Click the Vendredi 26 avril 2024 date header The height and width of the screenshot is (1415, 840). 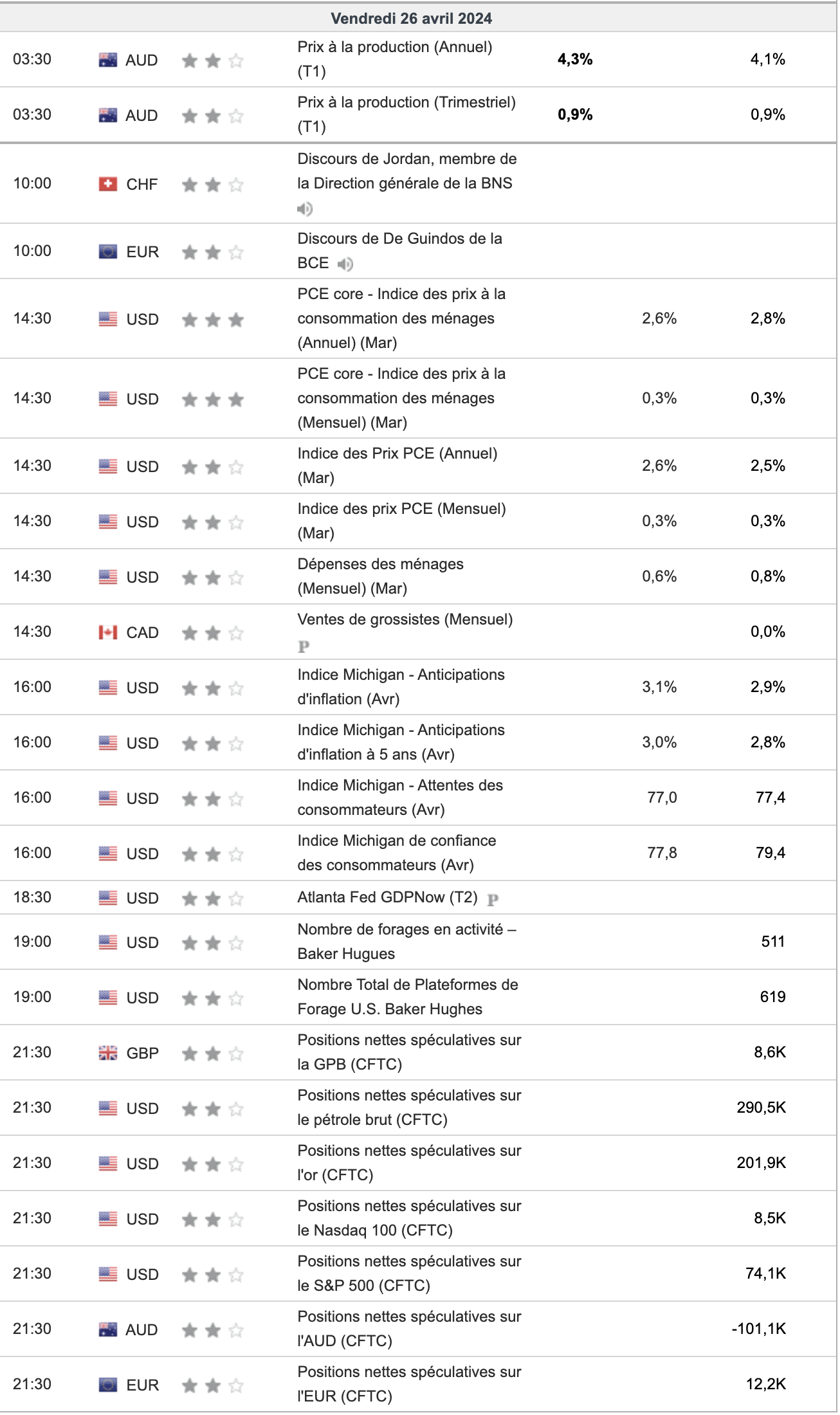[x=412, y=18]
